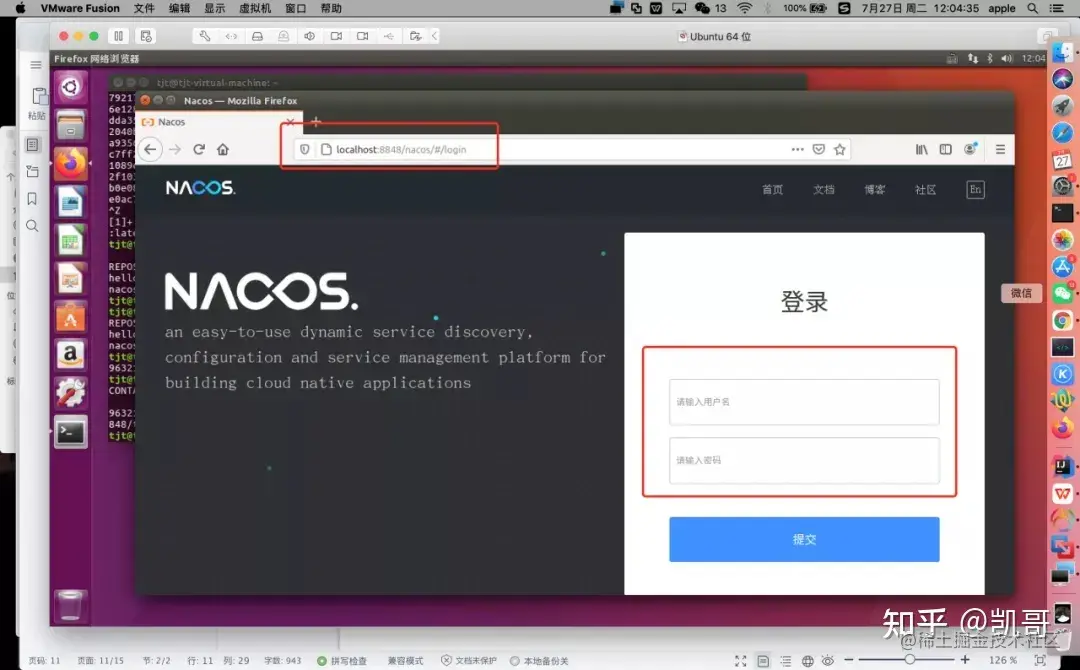This screenshot has width=1080, height=670.
Task: Open Terminal from the Ubuntu launcher
Action: [70, 432]
